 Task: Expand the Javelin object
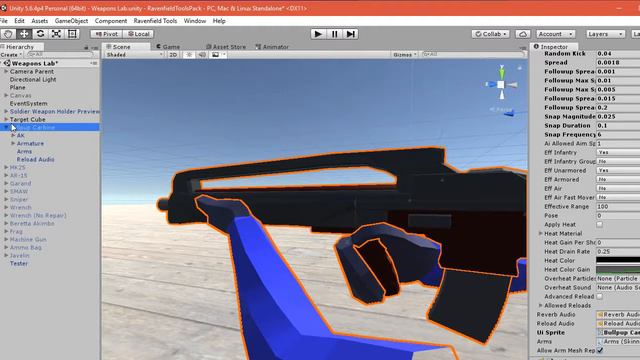[x=6, y=256]
